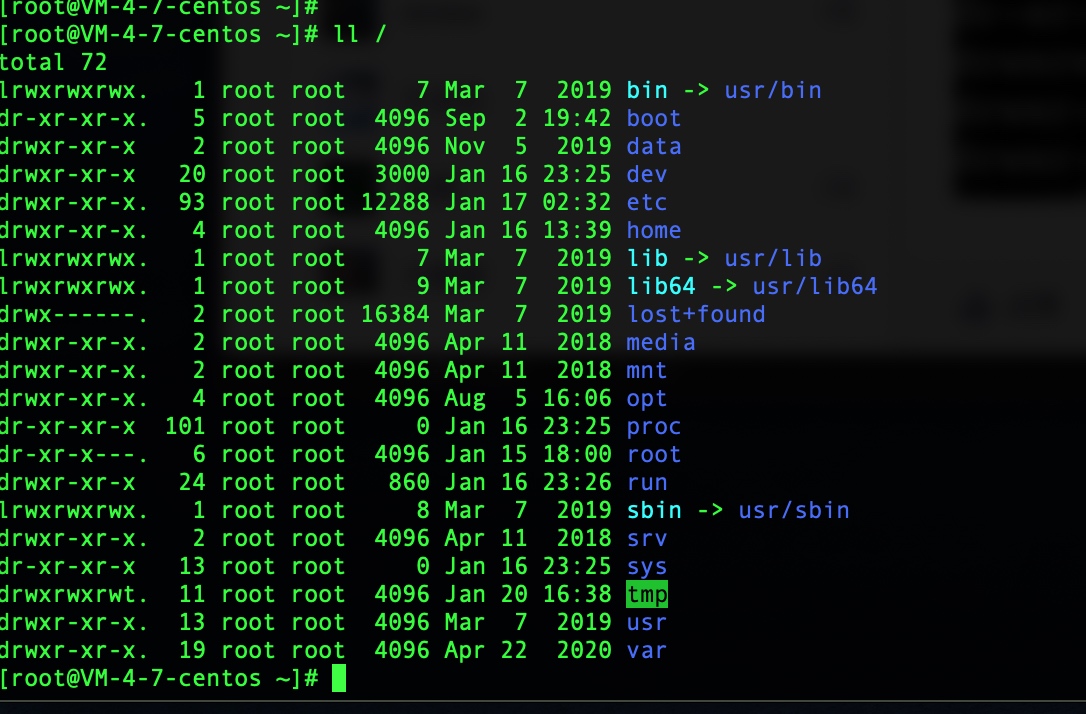The width and height of the screenshot is (1086, 714).
Task: Click the 'media' directory name
Action: (661, 342)
